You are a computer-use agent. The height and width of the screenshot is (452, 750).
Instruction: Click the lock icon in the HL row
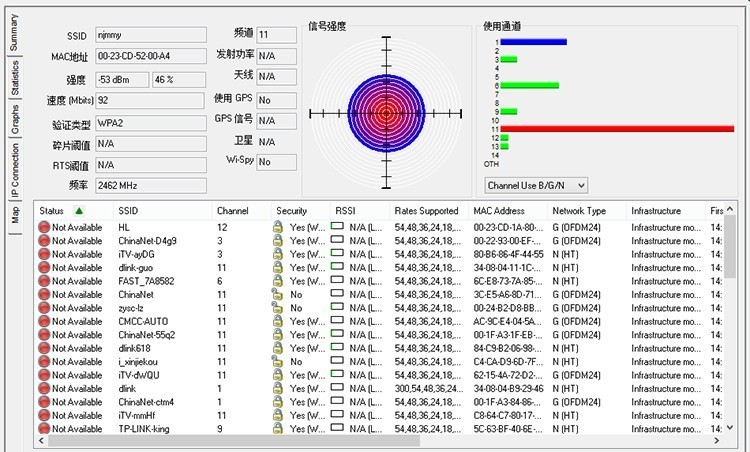pyautogui.click(x=277, y=227)
